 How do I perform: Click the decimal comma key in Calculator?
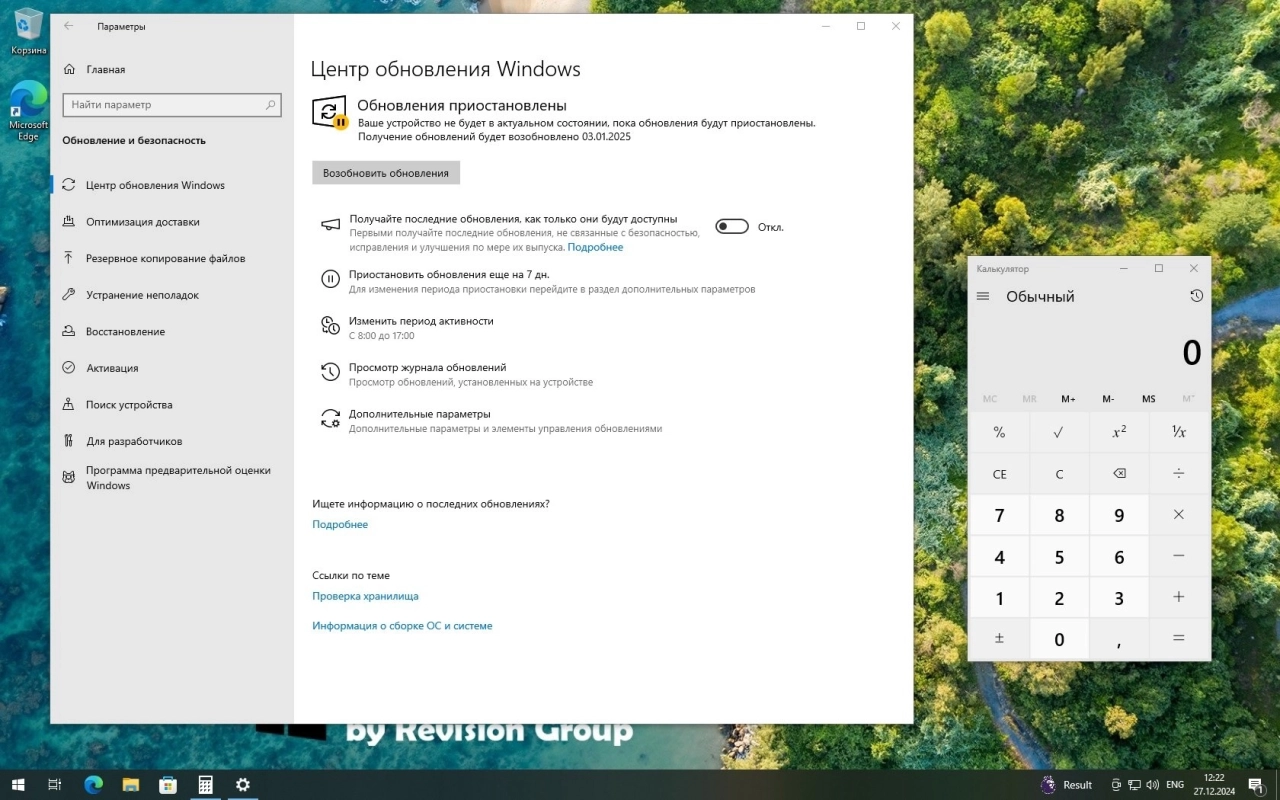click(1119, 639)
